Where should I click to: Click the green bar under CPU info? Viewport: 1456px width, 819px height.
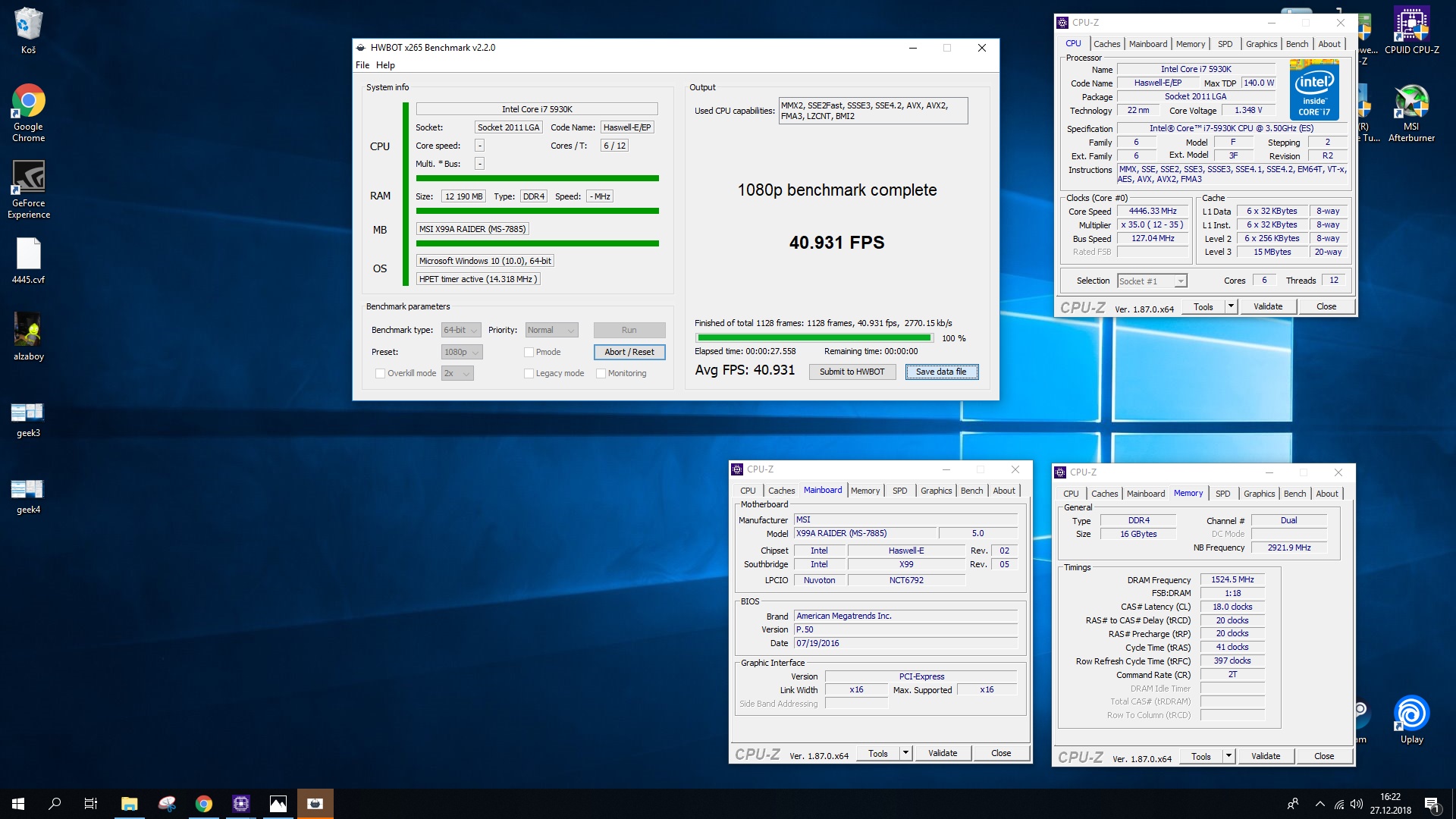point(537,178)
